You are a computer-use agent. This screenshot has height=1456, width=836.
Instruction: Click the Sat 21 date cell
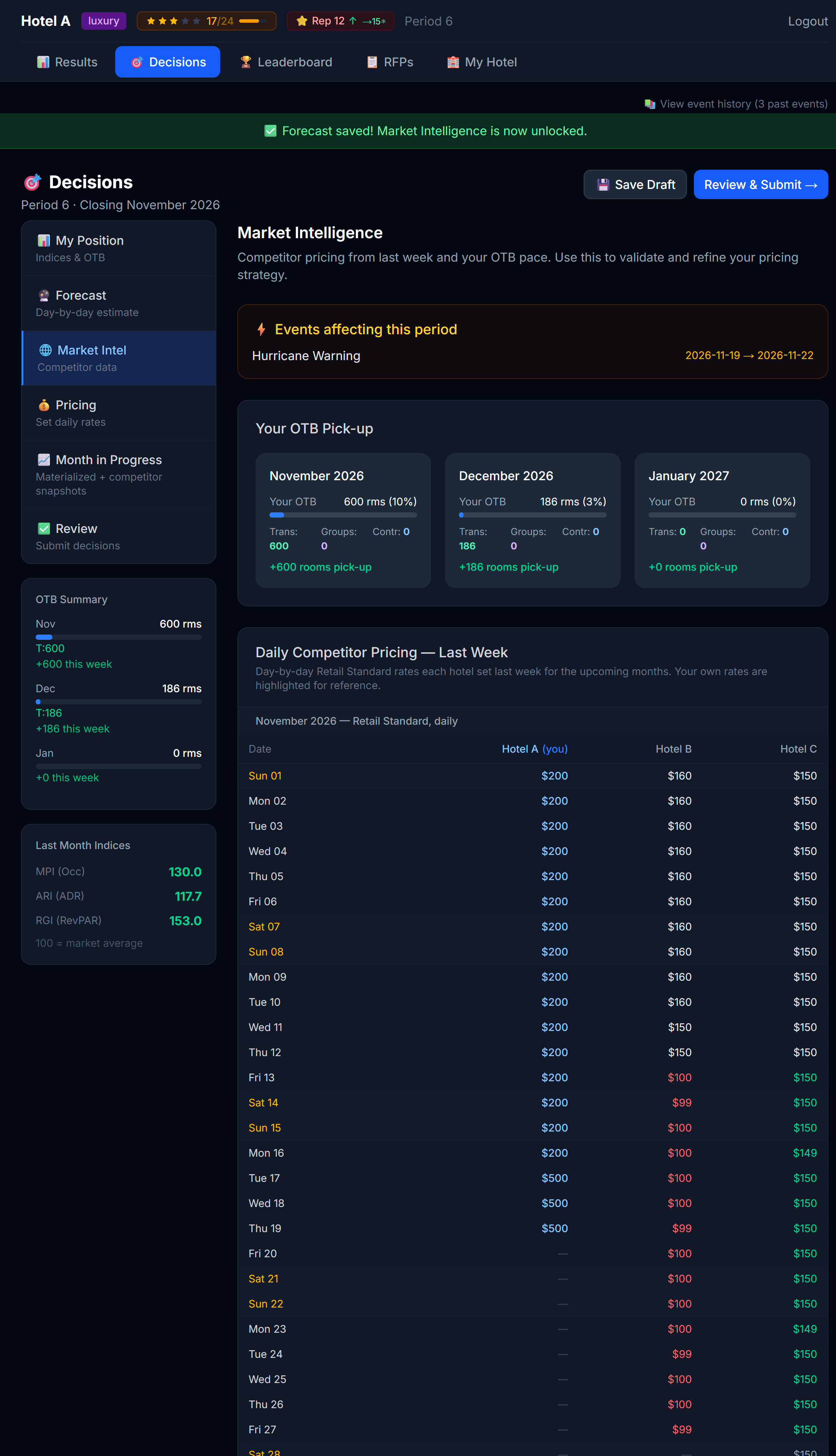click(x=264, y=1279)
